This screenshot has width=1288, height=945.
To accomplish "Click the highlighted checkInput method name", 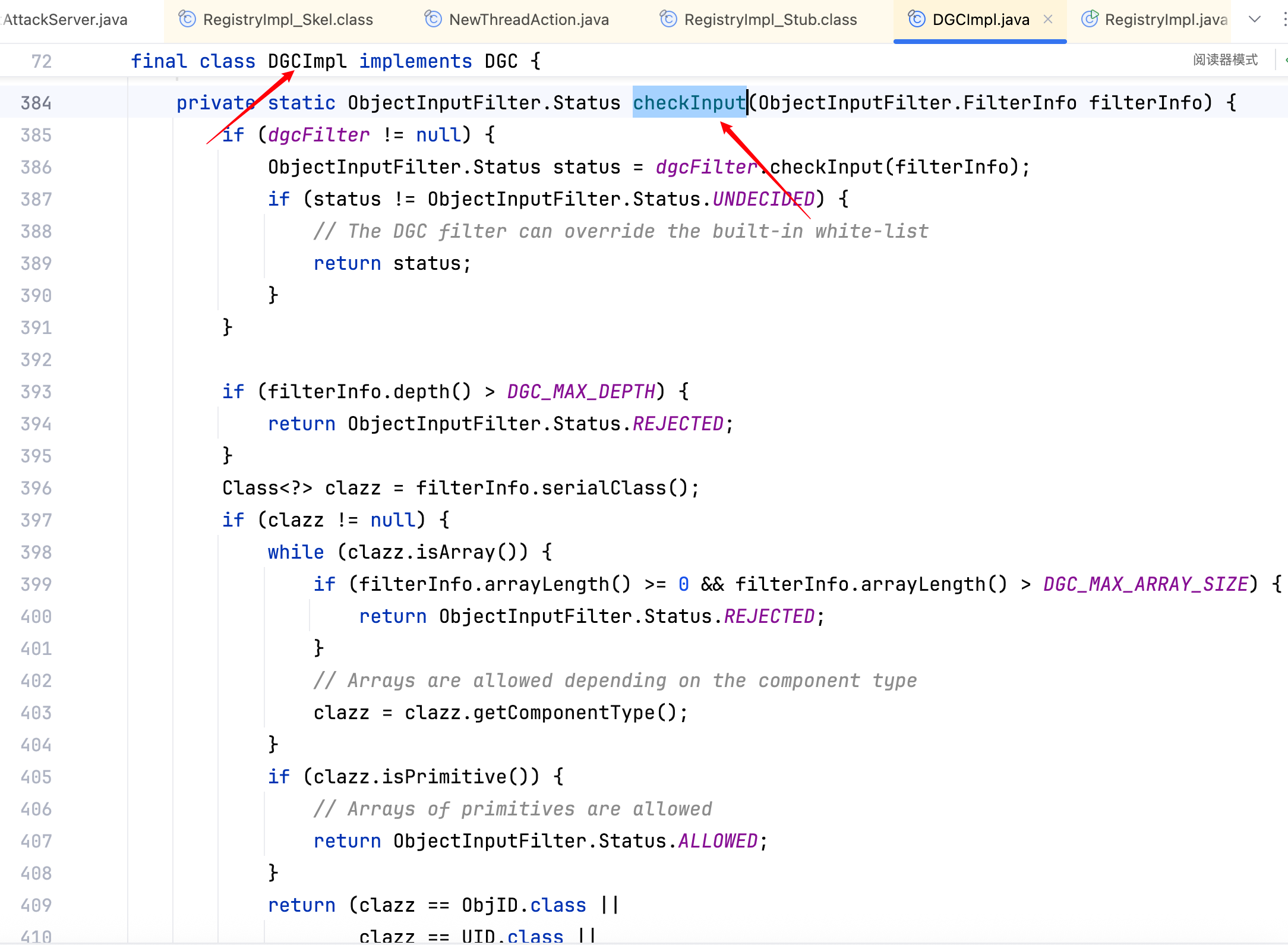I will [689, 103].
